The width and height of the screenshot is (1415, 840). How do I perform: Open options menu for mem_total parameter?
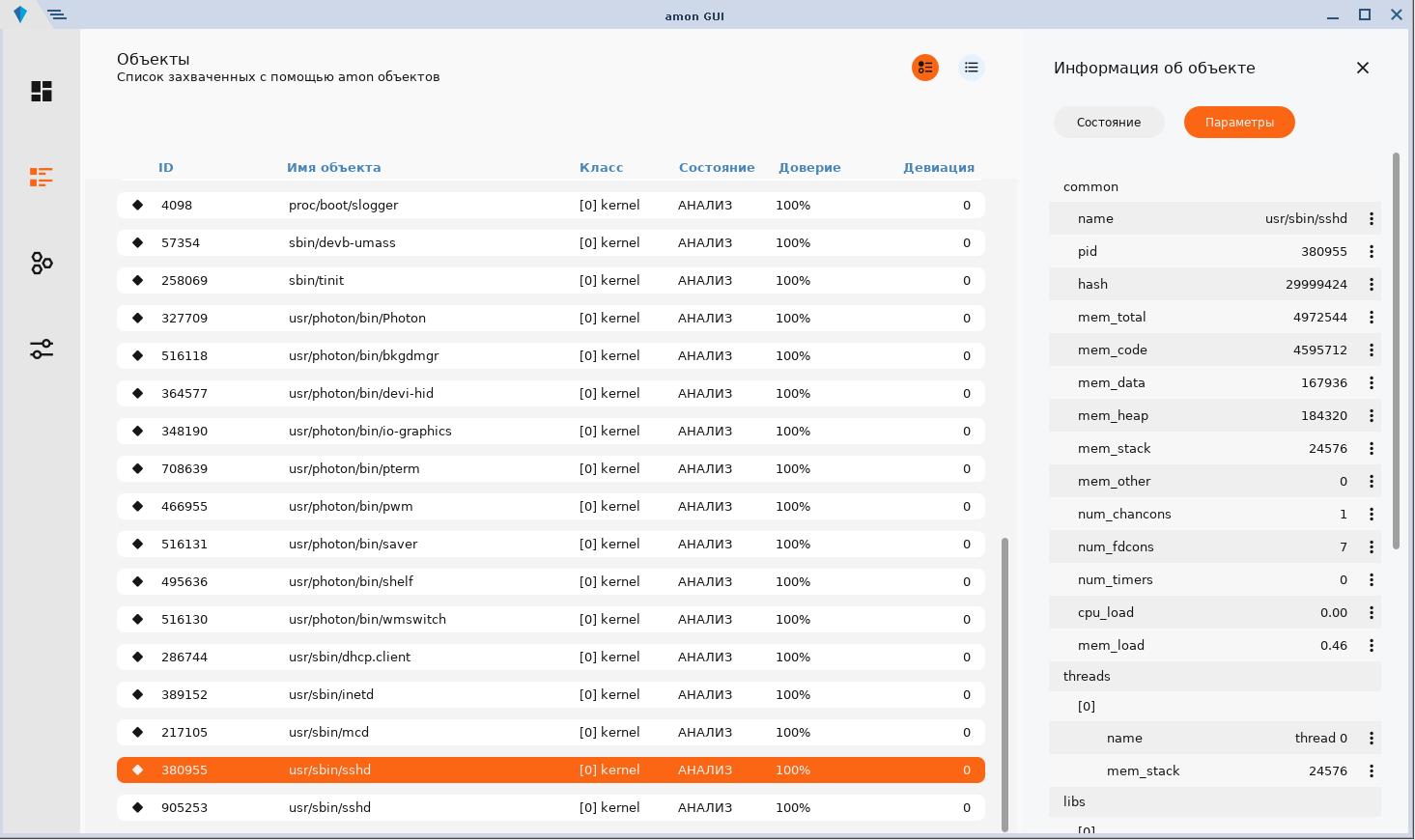(1371, 318)
